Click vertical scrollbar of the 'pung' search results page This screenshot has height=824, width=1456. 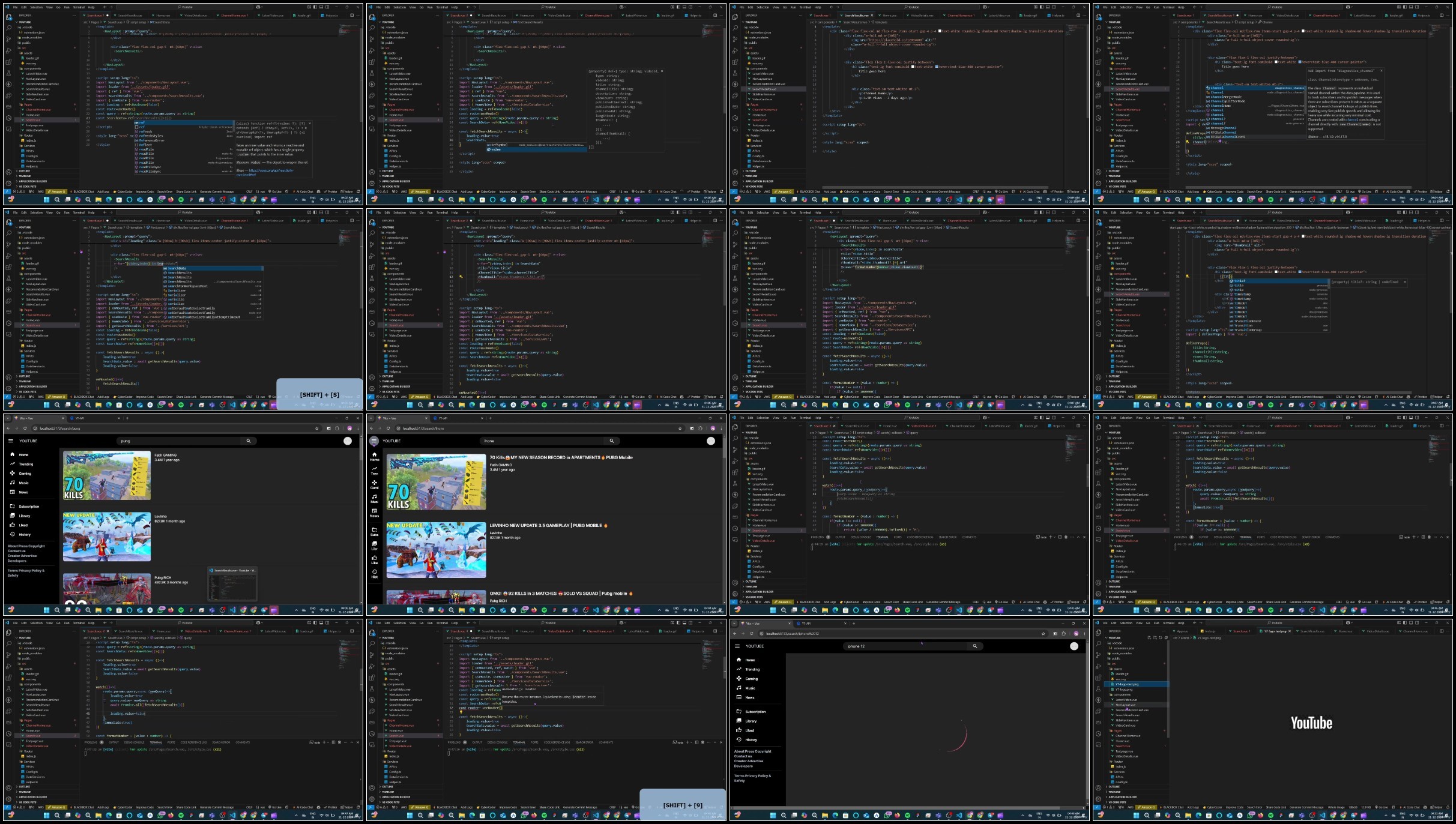tap(361, 519)
